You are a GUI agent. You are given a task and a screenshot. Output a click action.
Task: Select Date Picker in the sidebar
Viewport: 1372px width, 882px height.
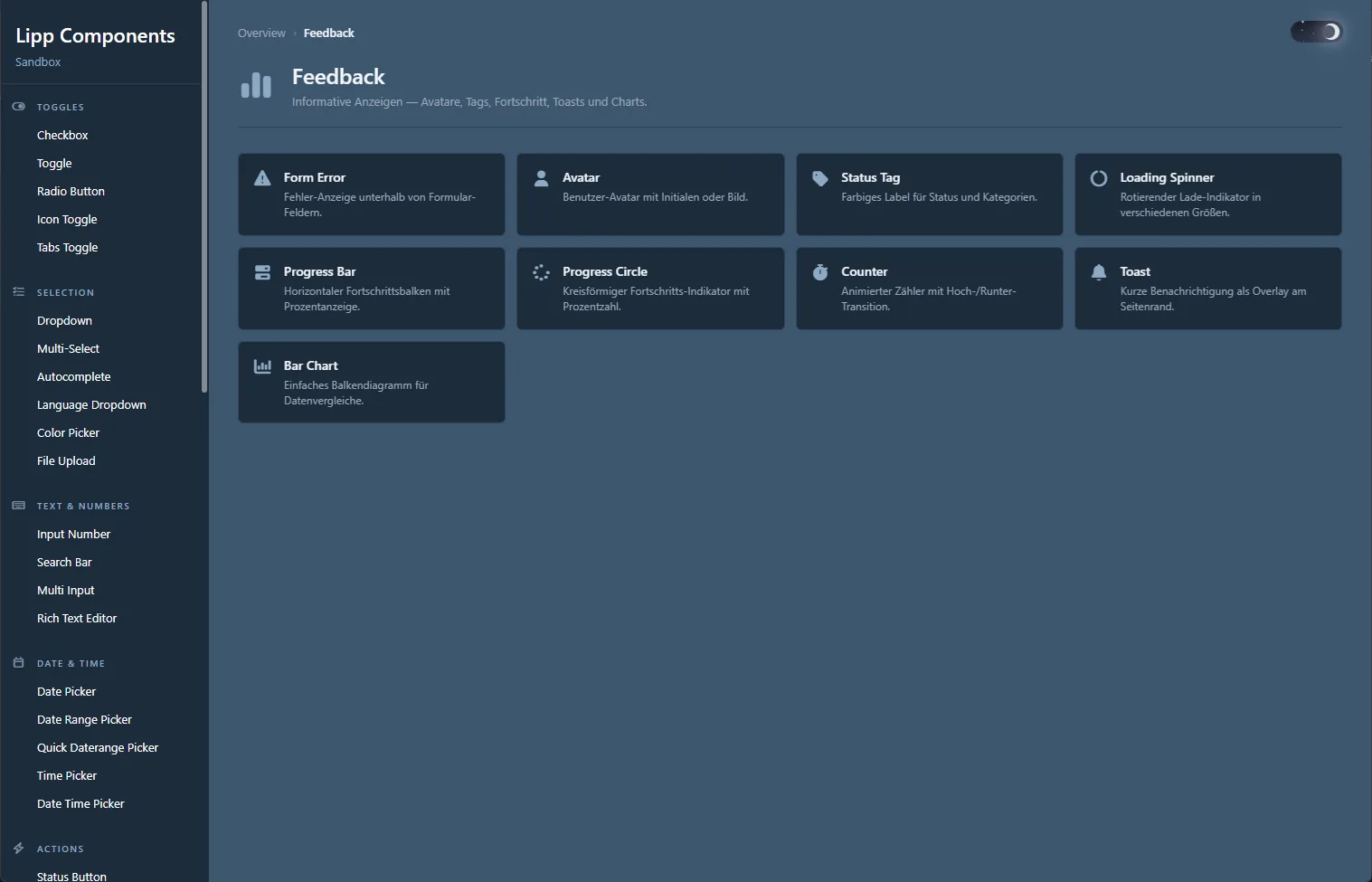tap(66, 691)
